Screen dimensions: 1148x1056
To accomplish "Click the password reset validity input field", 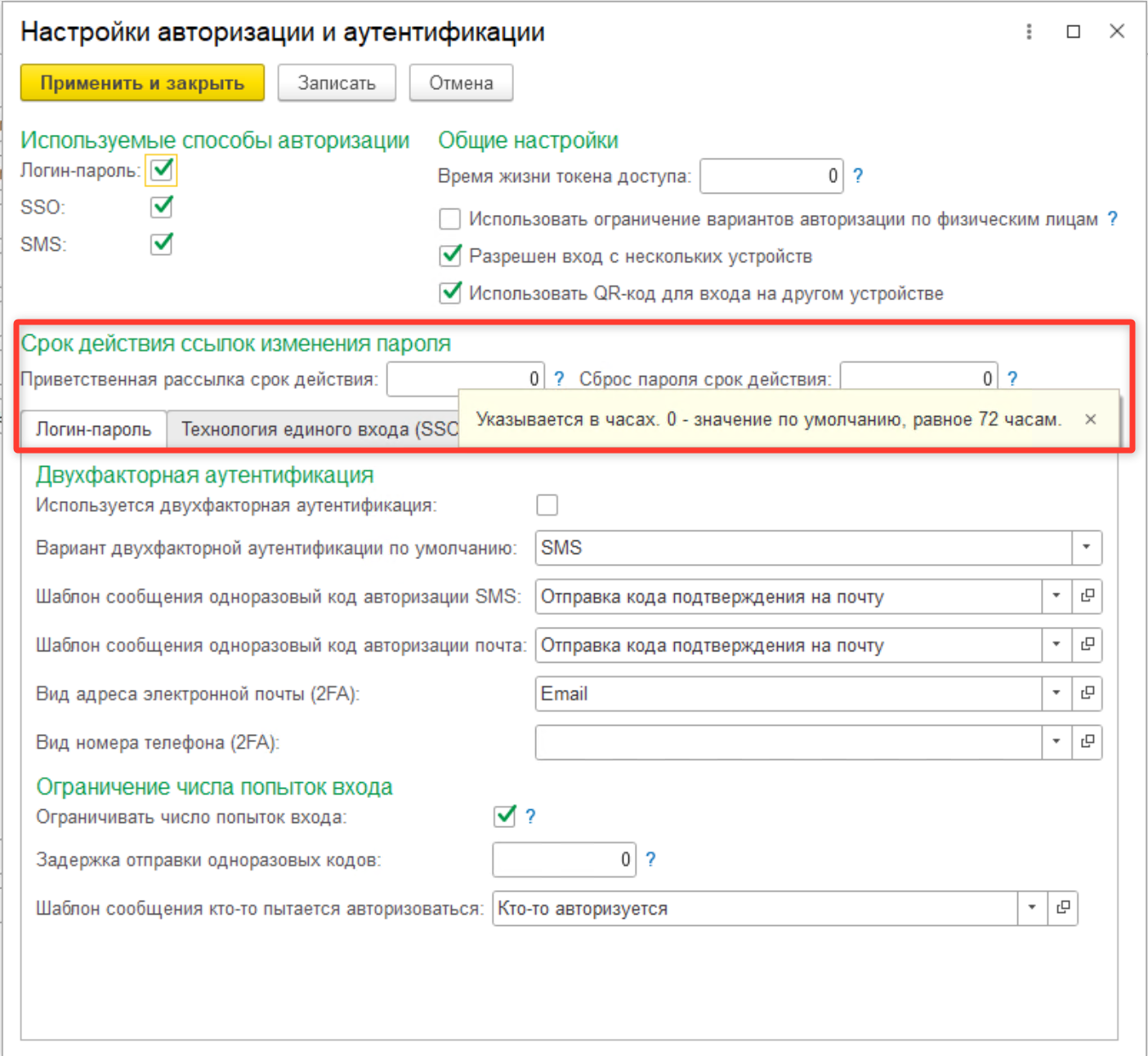I will [x=917, y=378].
